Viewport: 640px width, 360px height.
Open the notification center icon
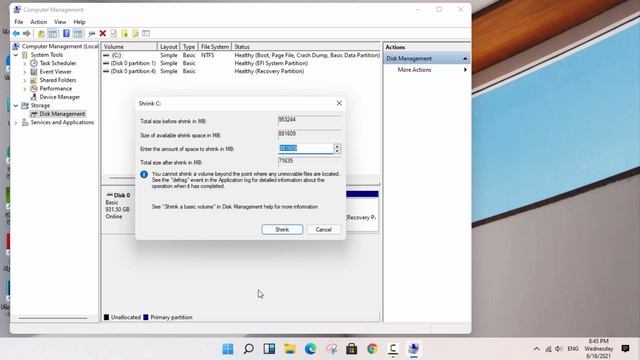(x=625, y=349)
